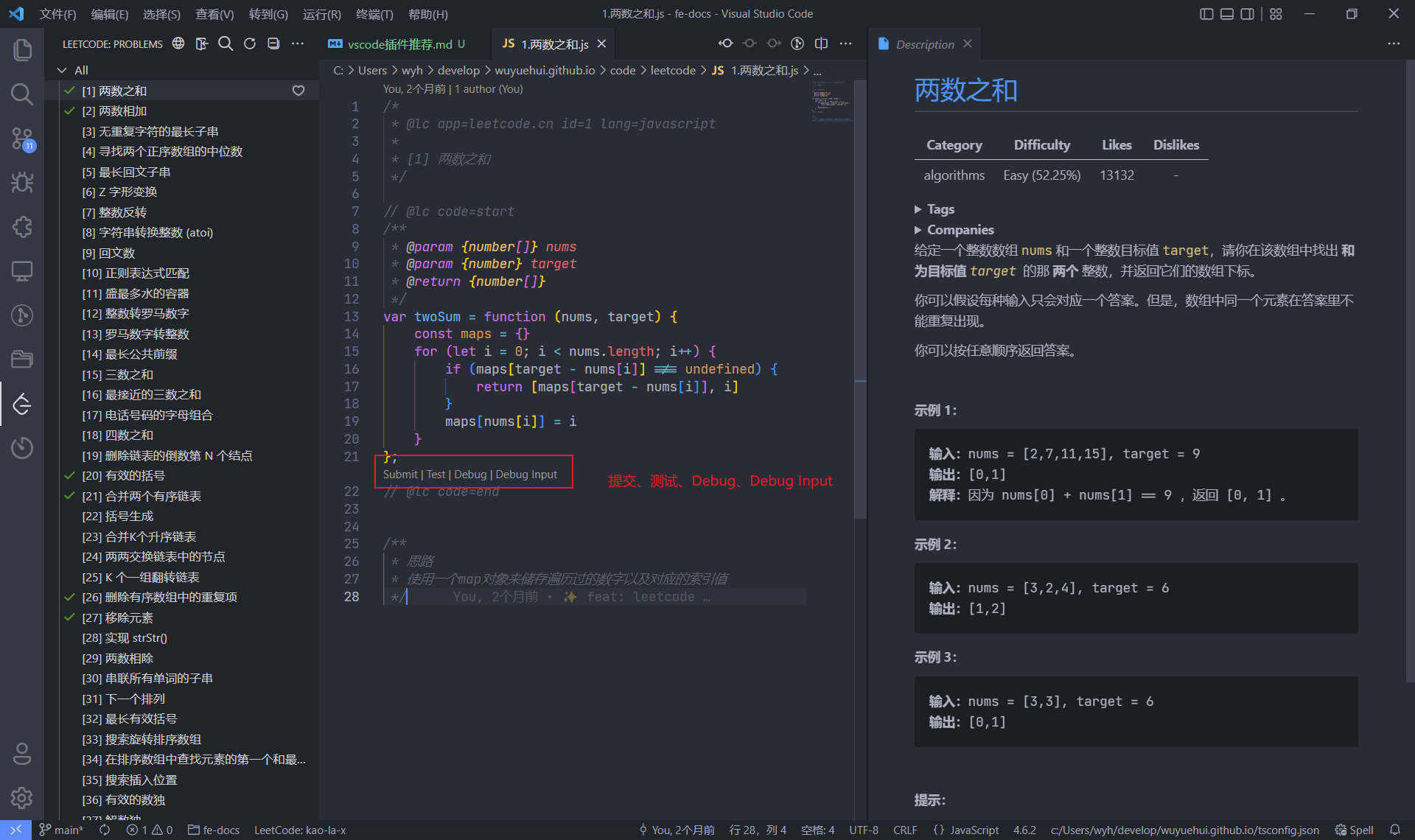Image resolution: width=1415 pixels, height=840 pixels.
Task: Click LeetCode globe endpoint switch icon
Action: pos(178,43)
